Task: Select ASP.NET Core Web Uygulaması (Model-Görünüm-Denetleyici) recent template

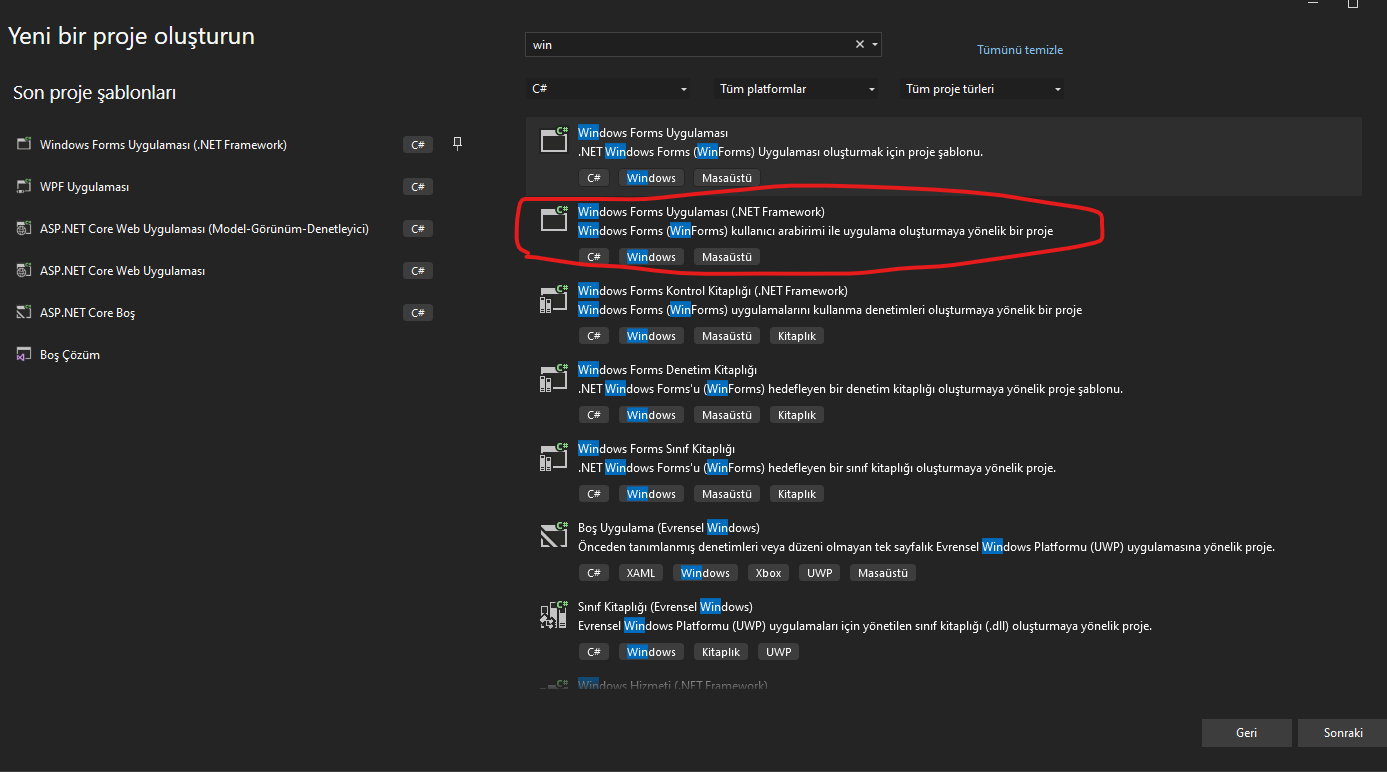Action: 204,229
